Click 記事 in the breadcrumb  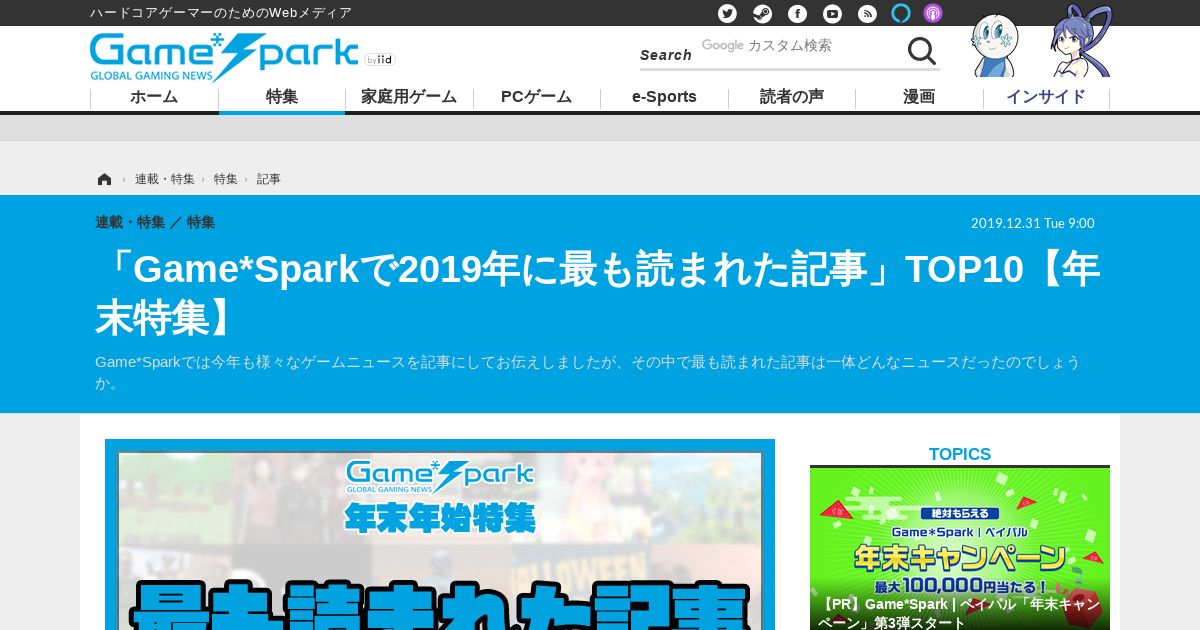(x=269, y=179)
